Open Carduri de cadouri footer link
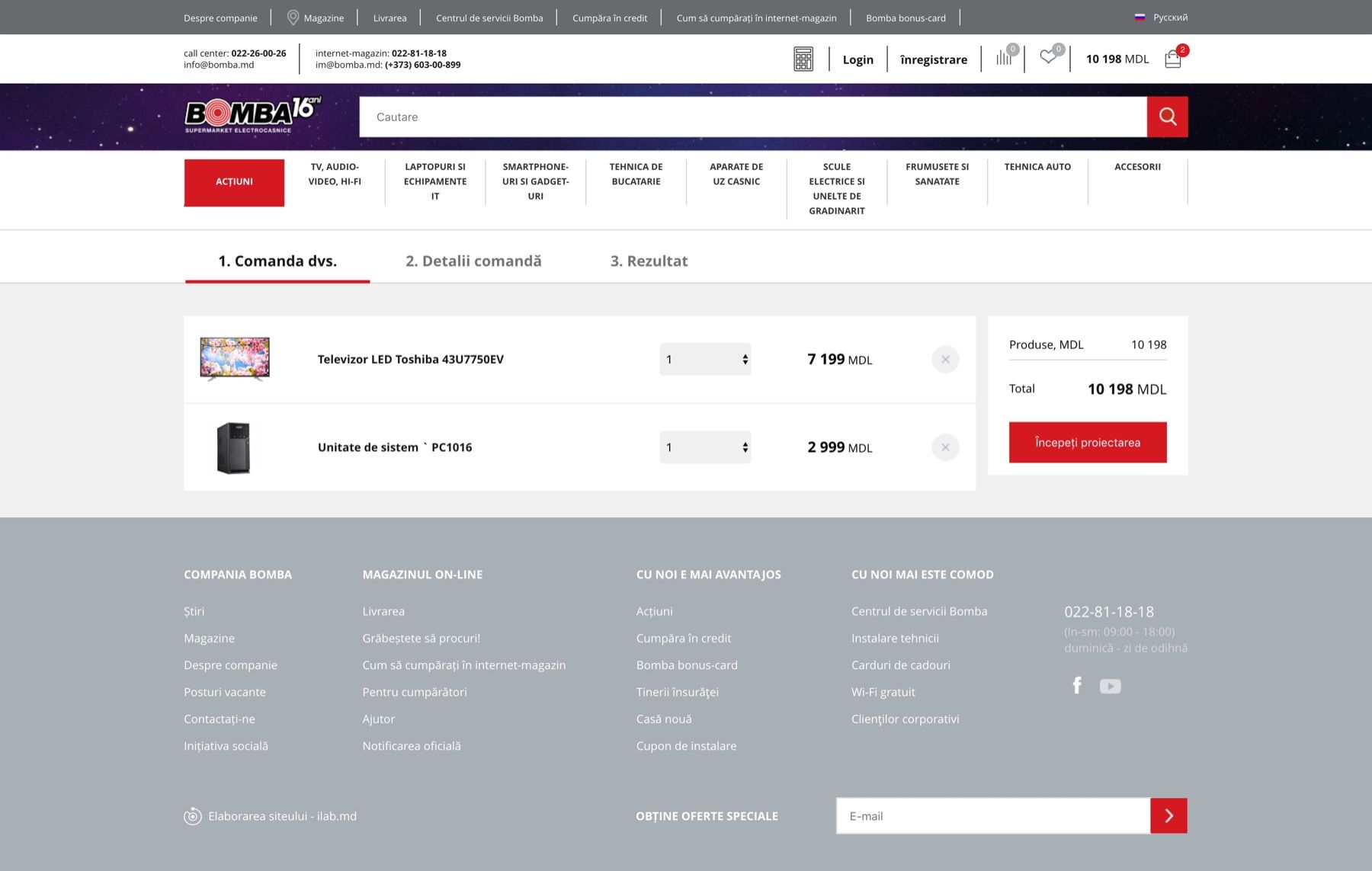The image size is (1372, 871). (x=901, y=664)
